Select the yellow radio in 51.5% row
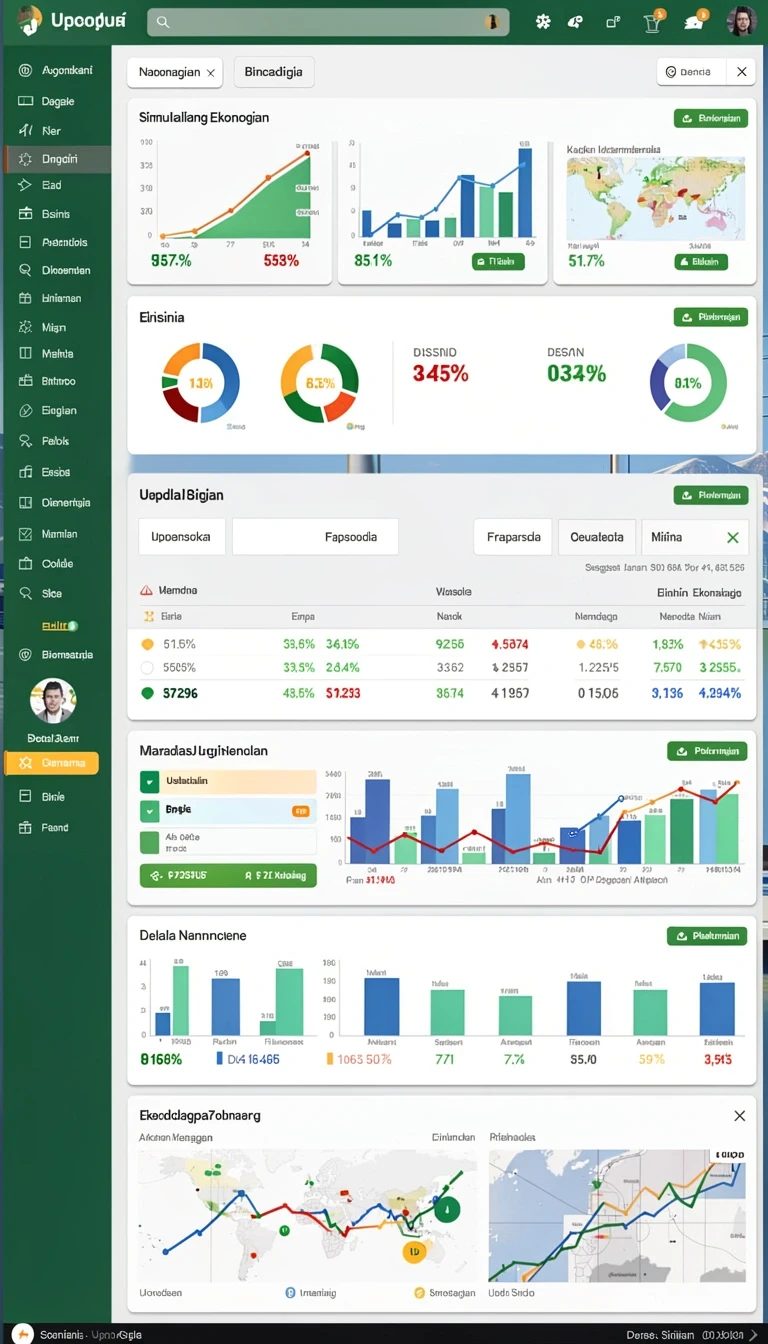 [x=147, y=645]
